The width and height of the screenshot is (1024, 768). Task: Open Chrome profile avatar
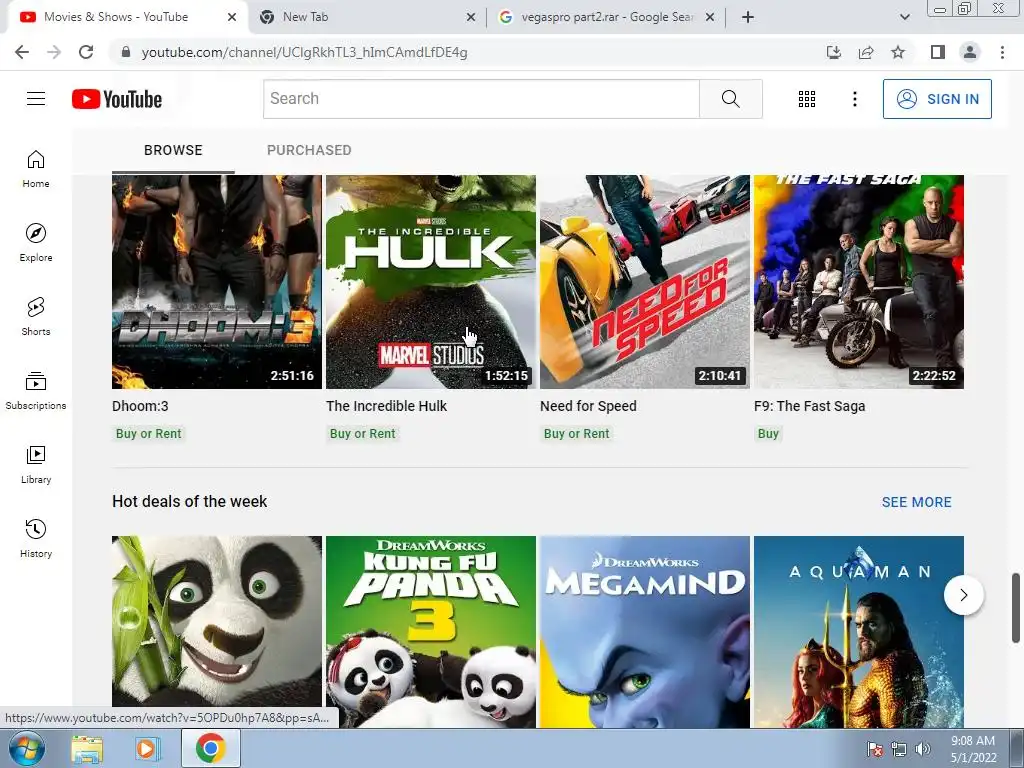click(970, 52)
